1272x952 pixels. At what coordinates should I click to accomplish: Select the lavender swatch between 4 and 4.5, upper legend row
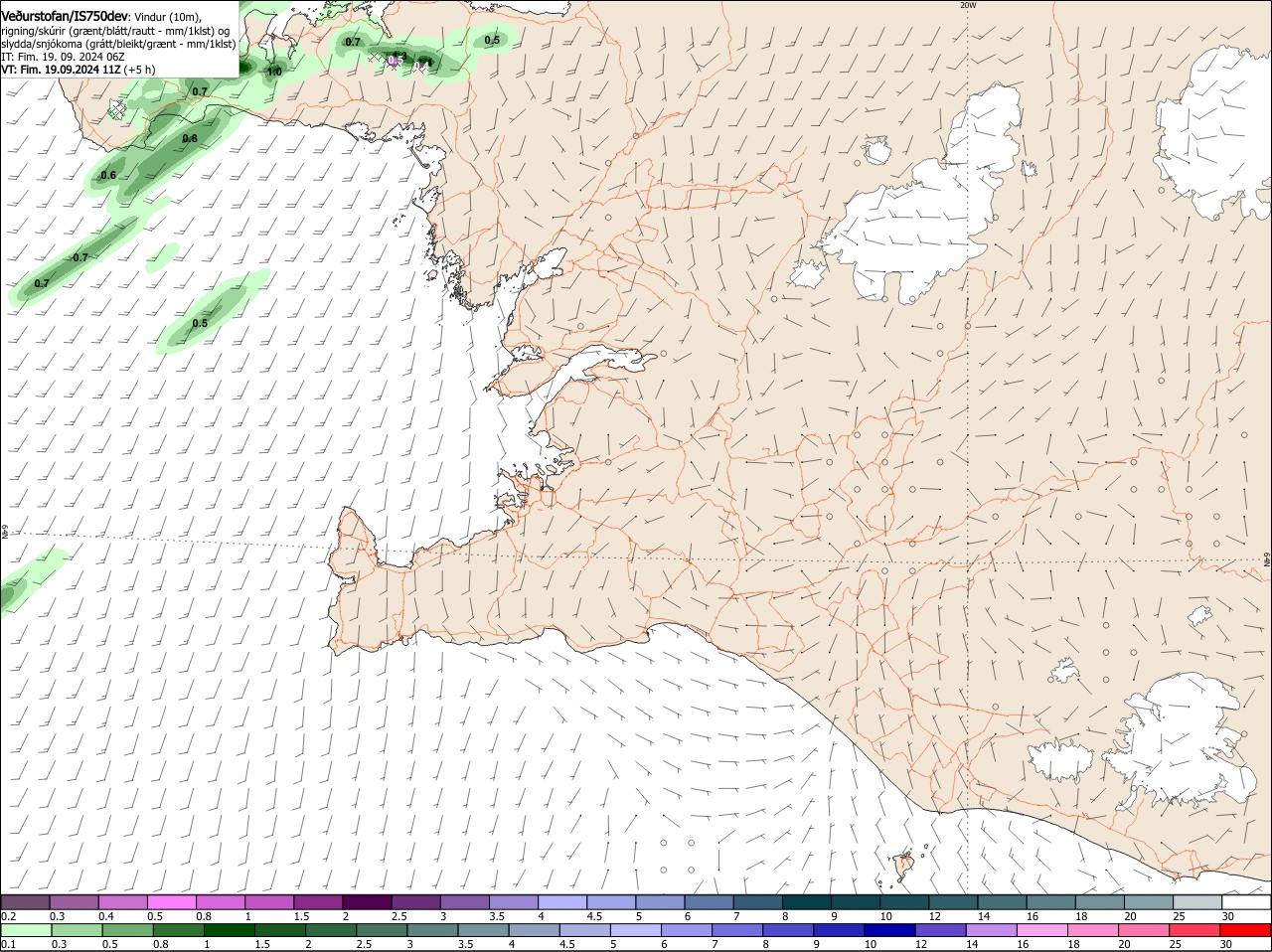click(562, 902)
